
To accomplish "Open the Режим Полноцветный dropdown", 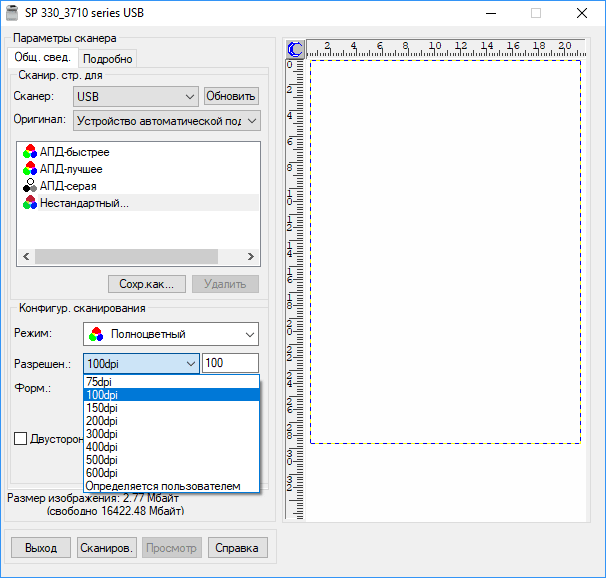I will pyautogui.click(x=171, y=334).
